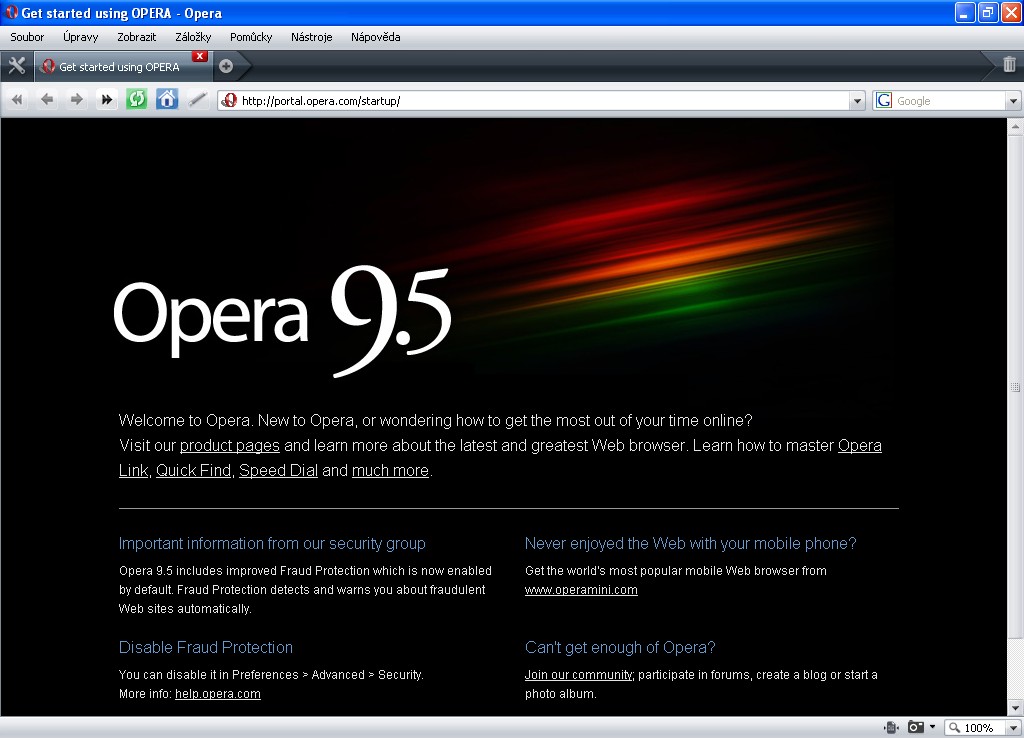Go back with the Back arrow
The width and height of the screenshot is (1024, 738).
47,100
